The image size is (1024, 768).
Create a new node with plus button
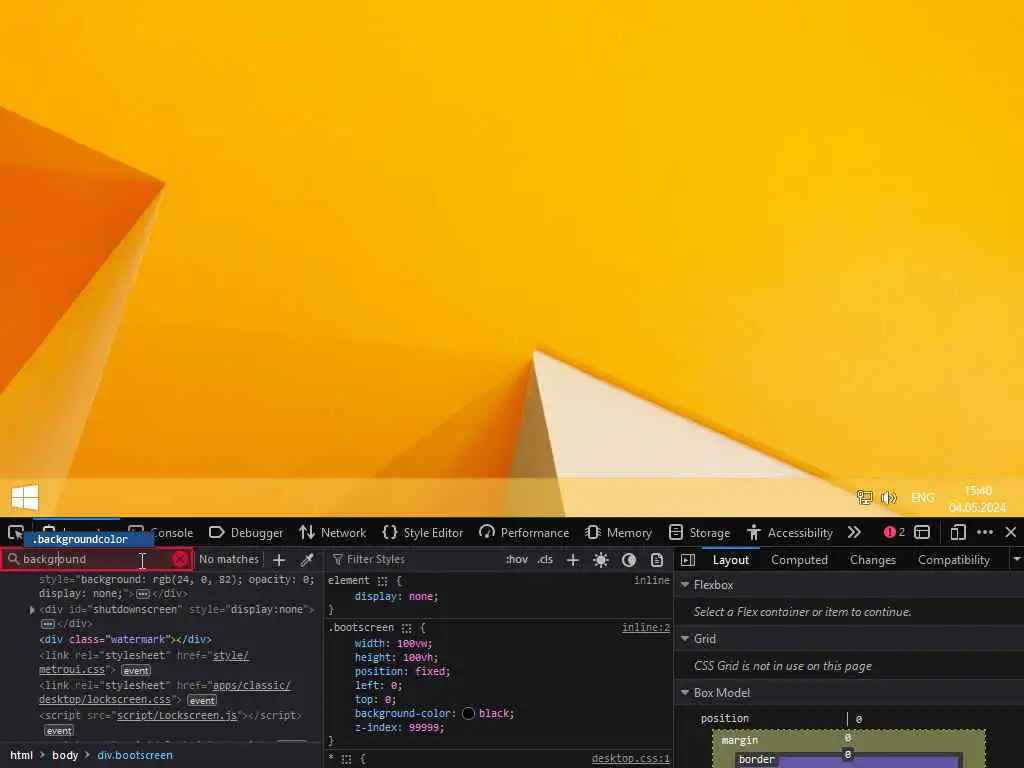click(279, 560)
